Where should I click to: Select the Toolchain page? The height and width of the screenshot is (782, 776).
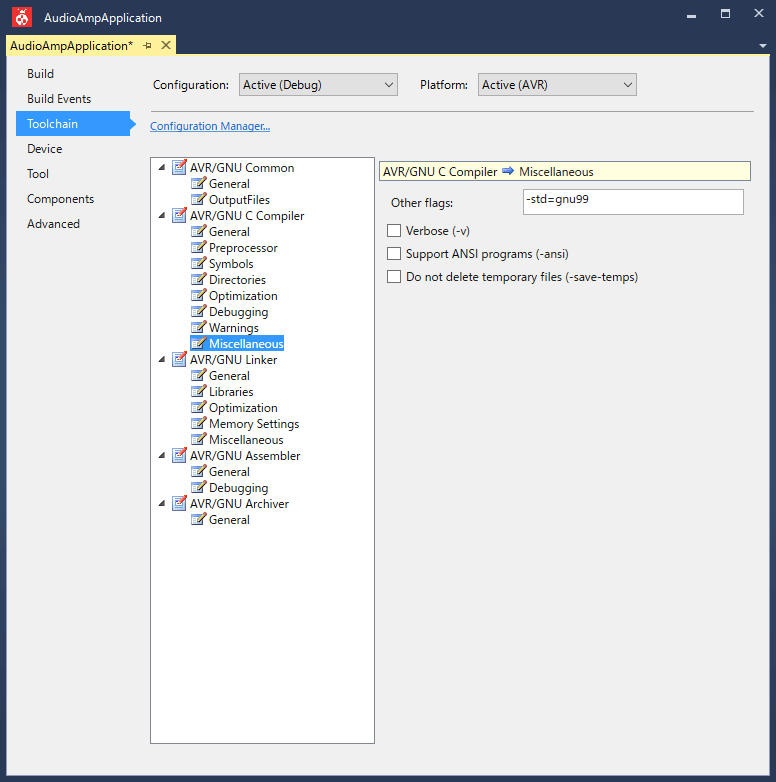pyautogui.click(x=73, y=124)
